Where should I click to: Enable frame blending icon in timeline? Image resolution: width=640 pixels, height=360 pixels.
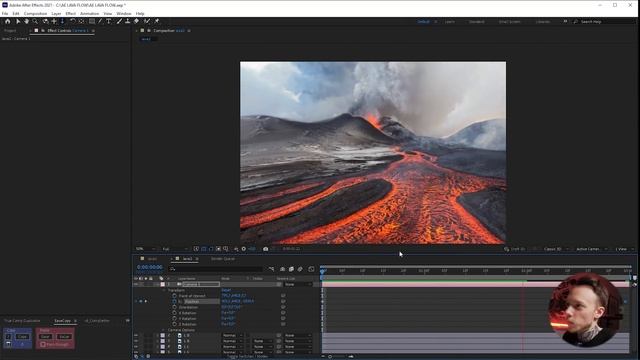[x=291, y=269]
